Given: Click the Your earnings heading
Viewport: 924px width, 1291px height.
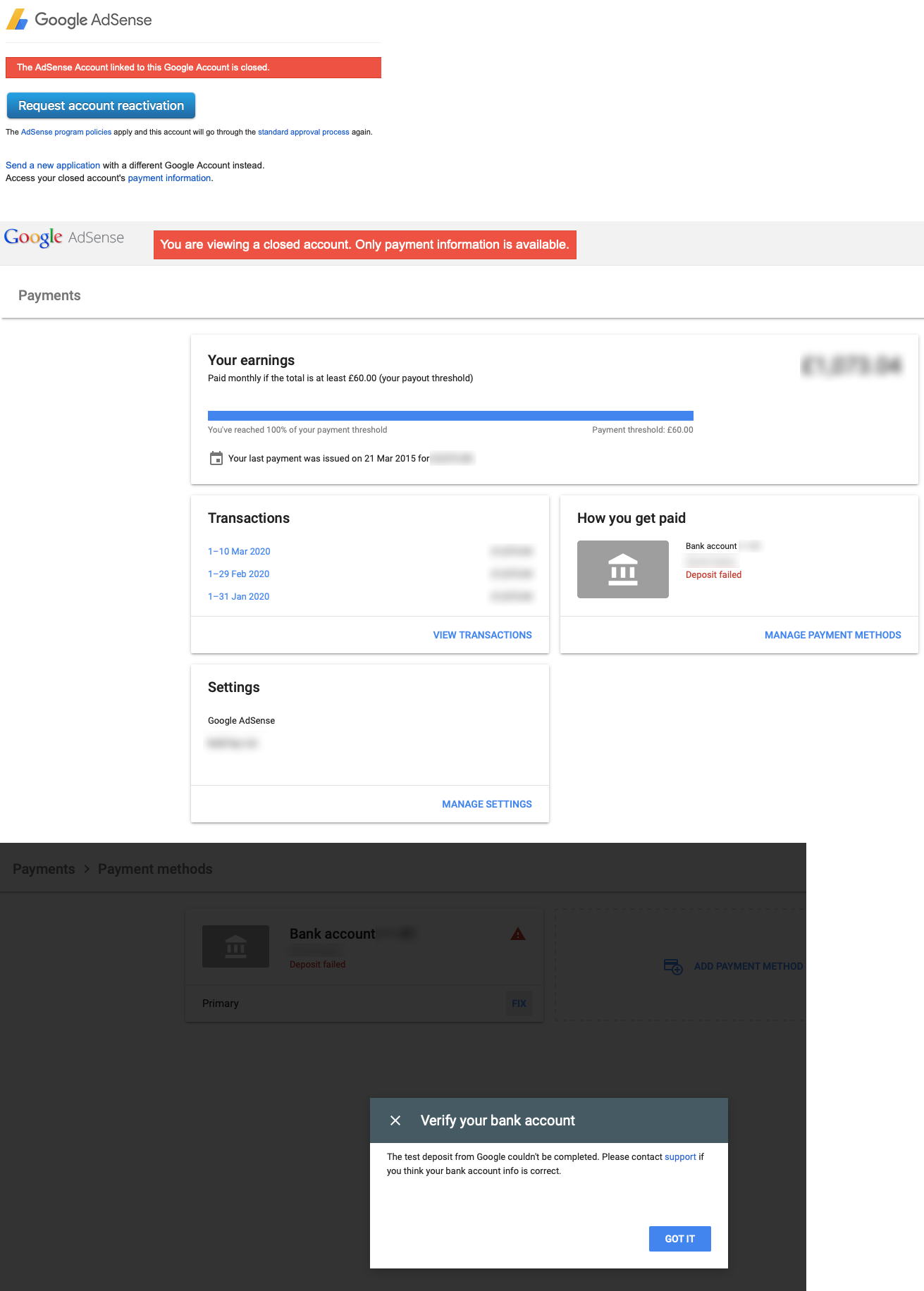Looking at the screenshot, I should coord(252,360).
